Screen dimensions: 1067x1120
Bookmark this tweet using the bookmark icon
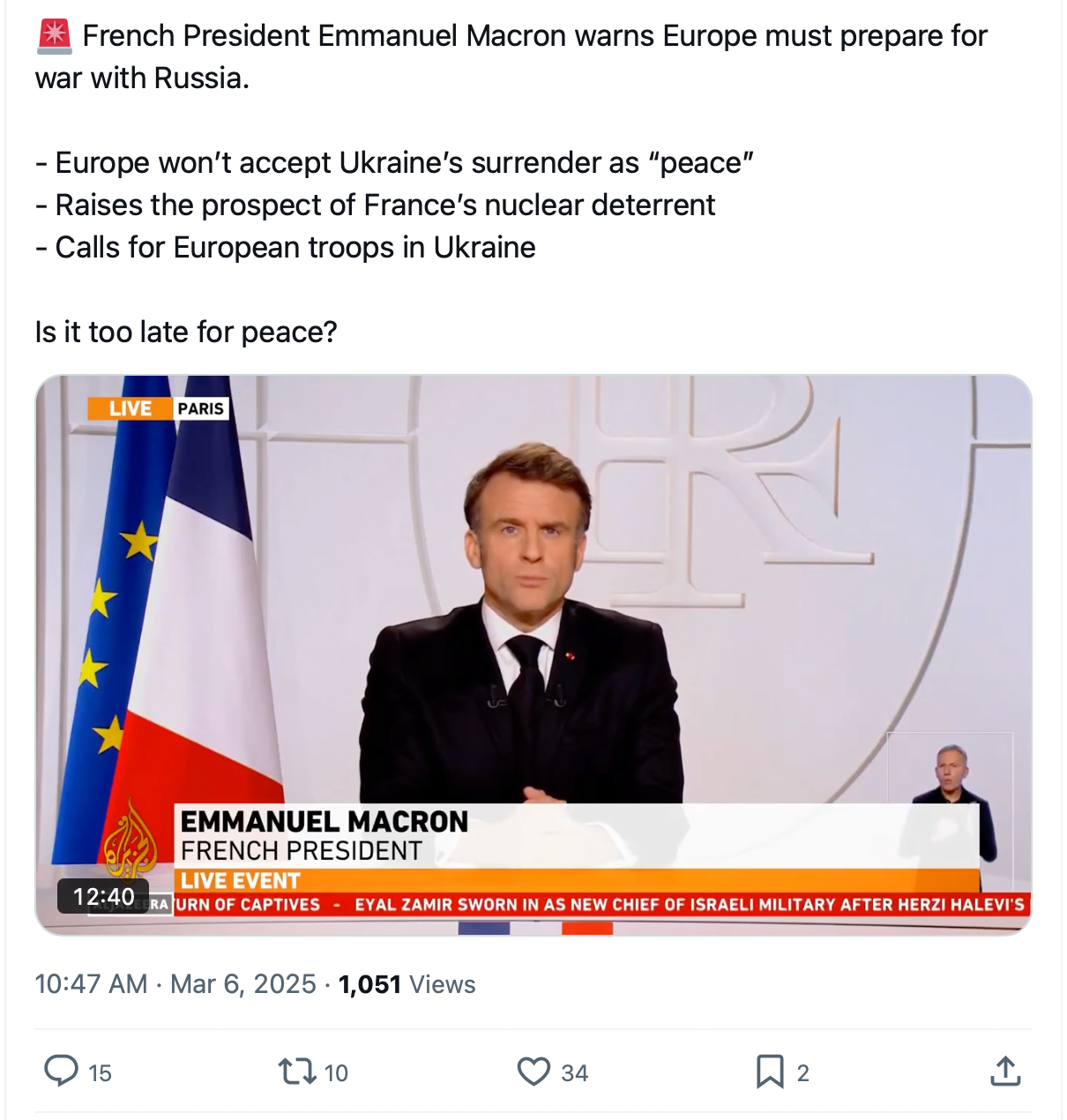pyautogui.click(x=769, y=1071)
